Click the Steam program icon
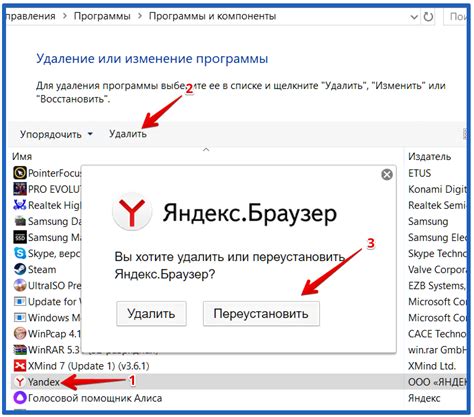This screenshot has width=474, height=417. pos(20,269)
